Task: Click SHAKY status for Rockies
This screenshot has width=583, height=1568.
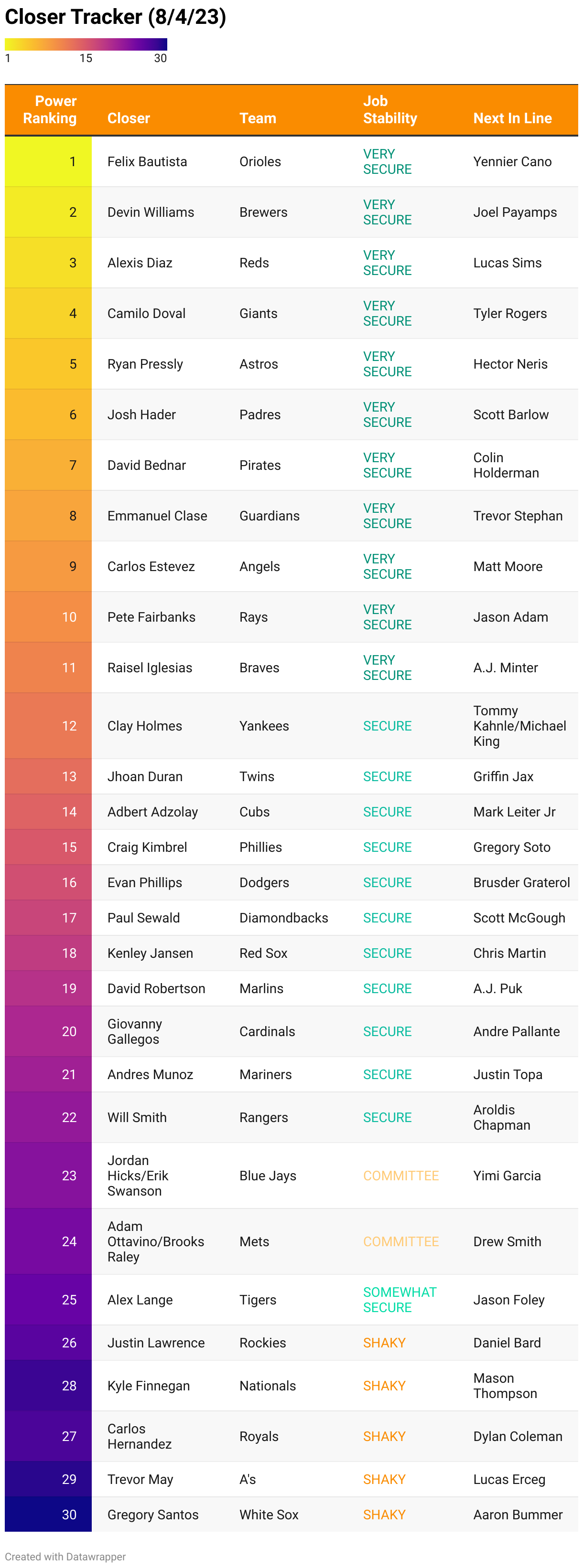Action: pyautogui.click(x=384, y=1343)
